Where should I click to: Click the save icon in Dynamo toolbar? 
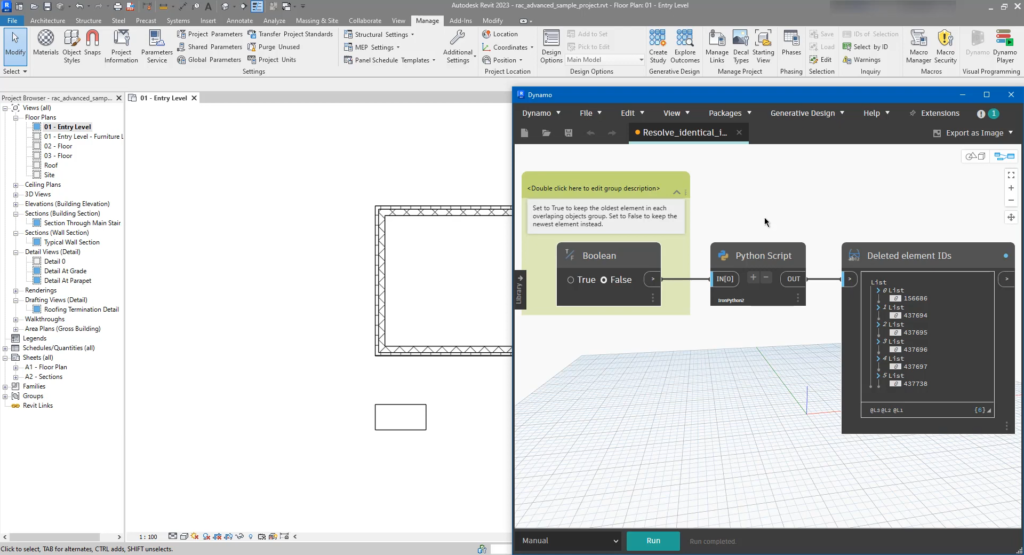click(568, 133)
